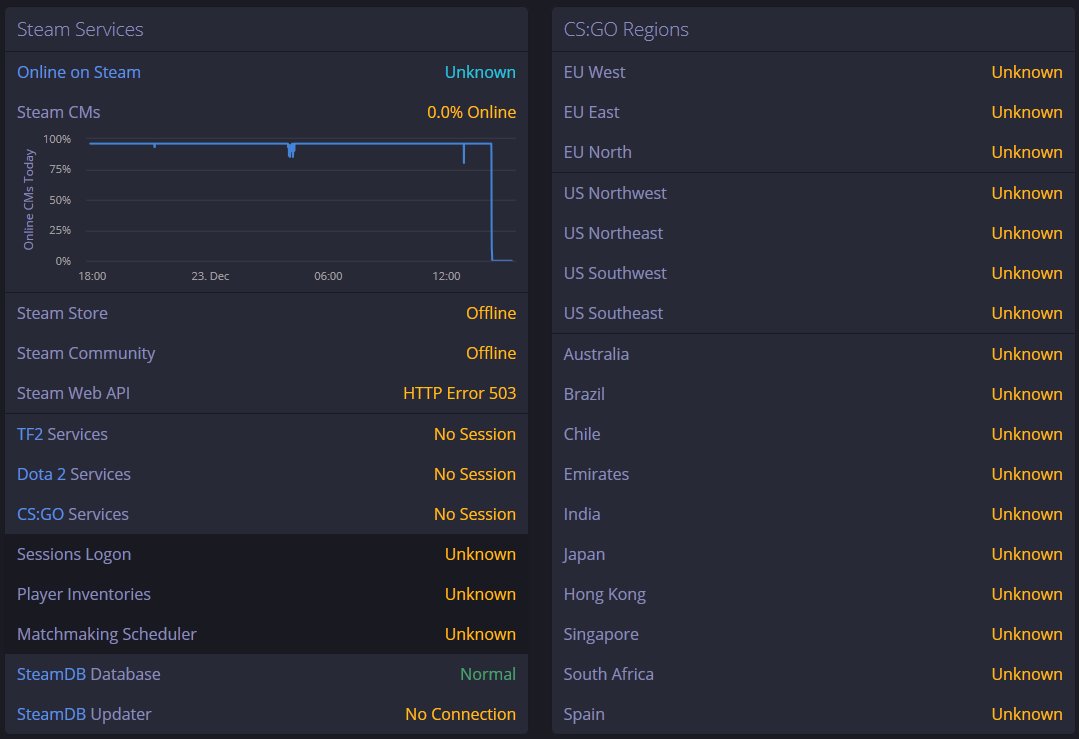The image size is (1079, 739).
Task: Click the 0.0% Online status for Steam CMs
Action: point(471,112)
